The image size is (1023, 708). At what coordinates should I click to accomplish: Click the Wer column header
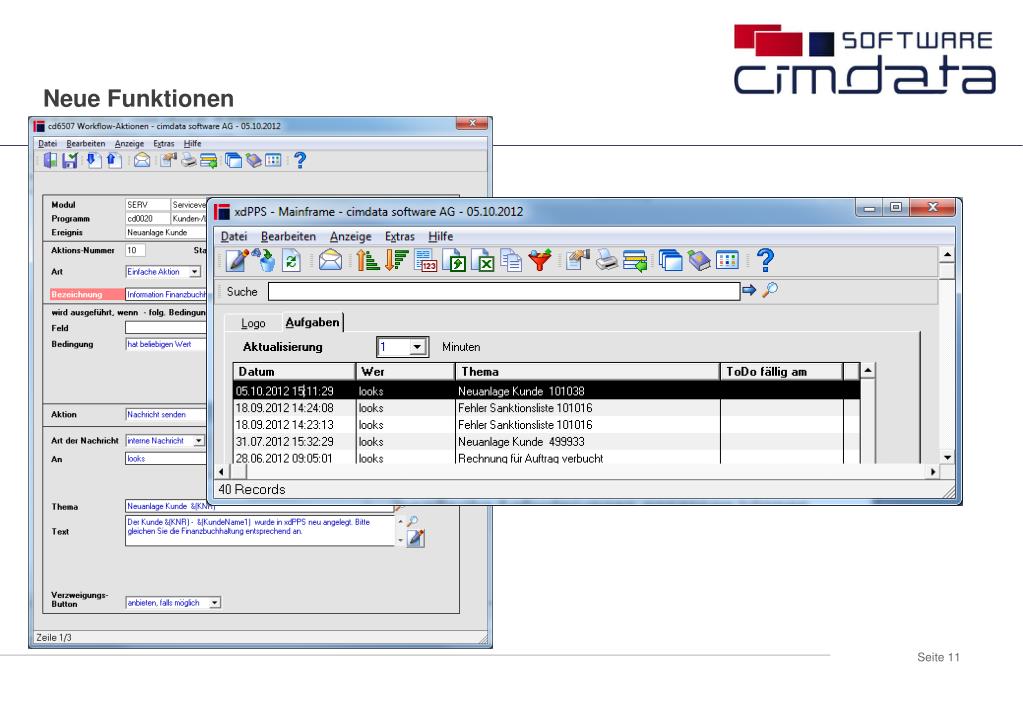(x=405, y=371)
